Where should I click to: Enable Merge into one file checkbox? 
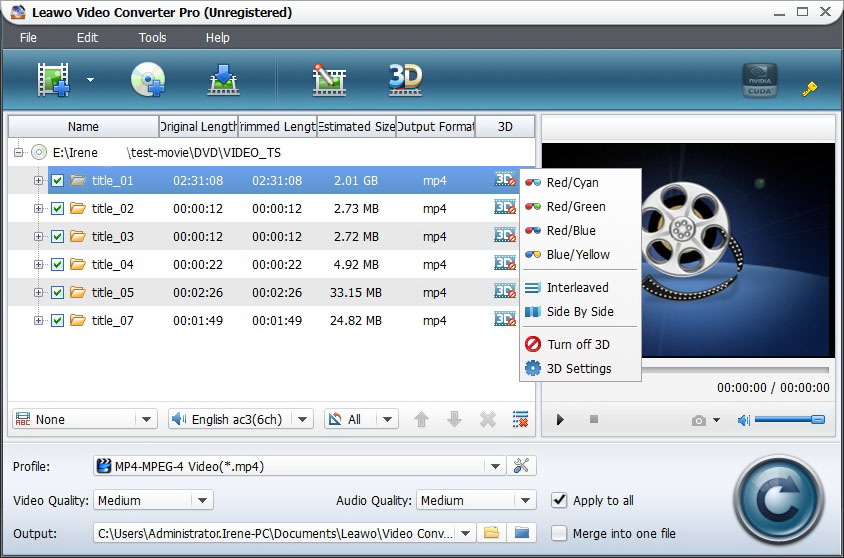(x=559, y=533)
